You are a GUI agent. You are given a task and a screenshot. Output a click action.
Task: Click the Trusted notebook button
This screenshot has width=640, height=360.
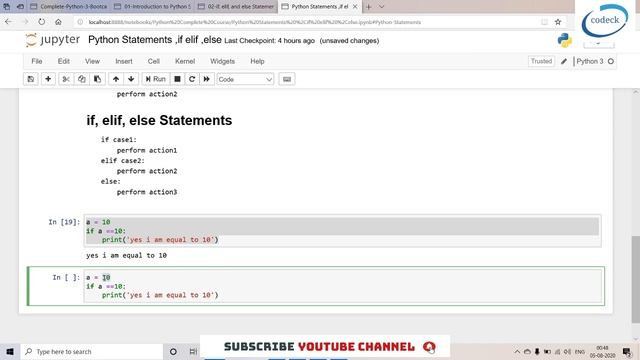[541, 61]
